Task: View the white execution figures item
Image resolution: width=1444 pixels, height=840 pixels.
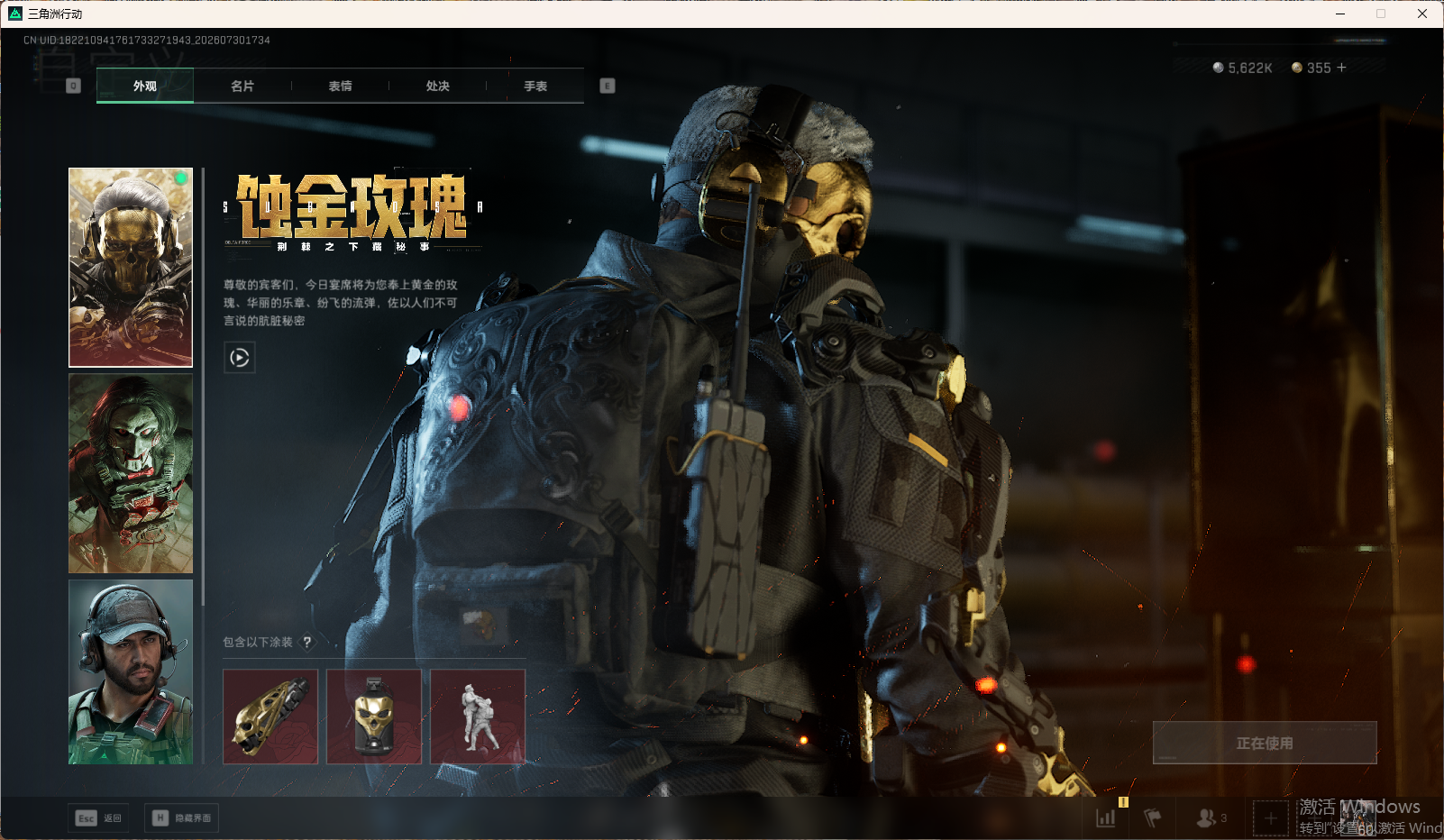Action: [x=478, y=717]
